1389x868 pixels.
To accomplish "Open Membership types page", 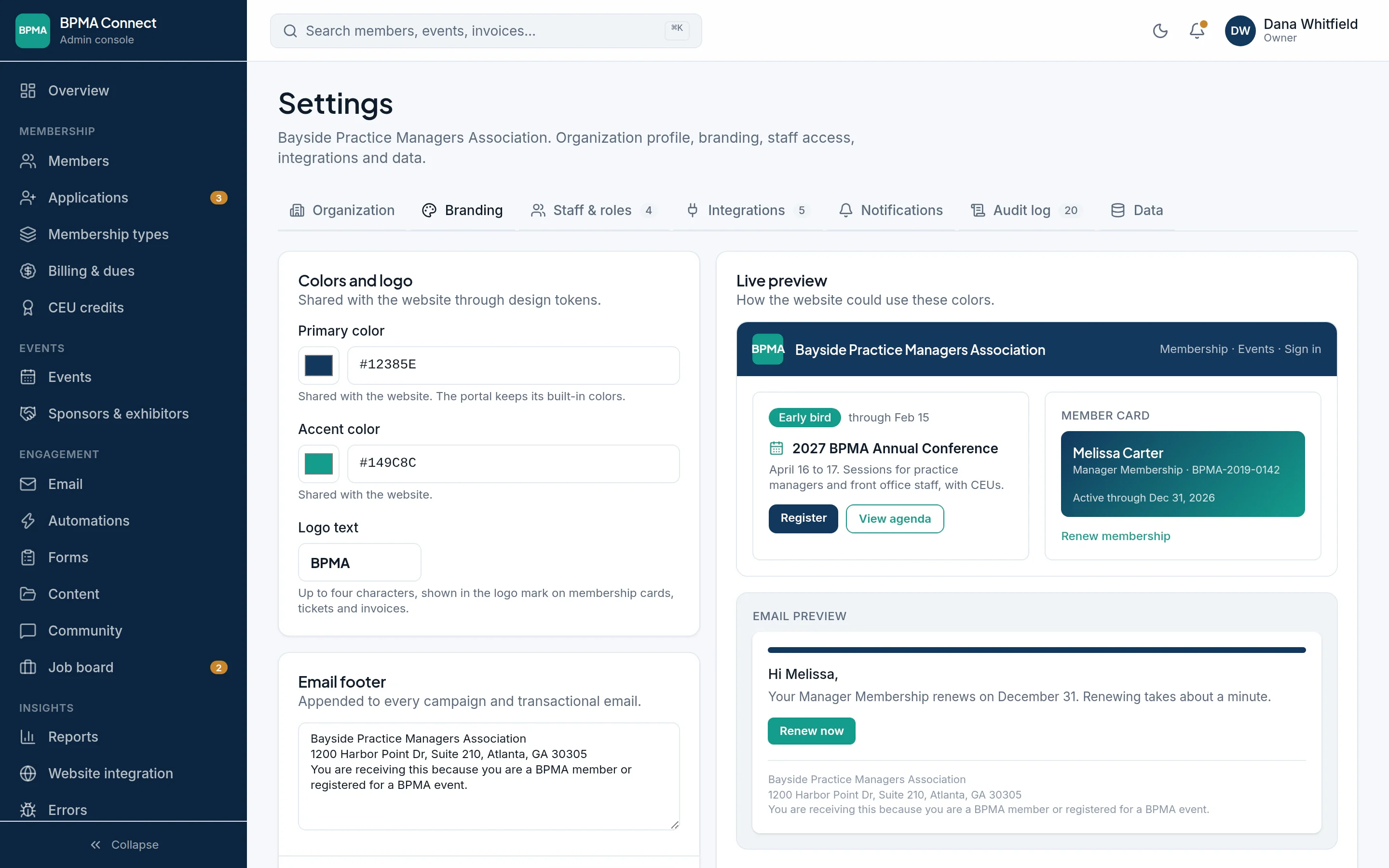I will coord(123,234).
